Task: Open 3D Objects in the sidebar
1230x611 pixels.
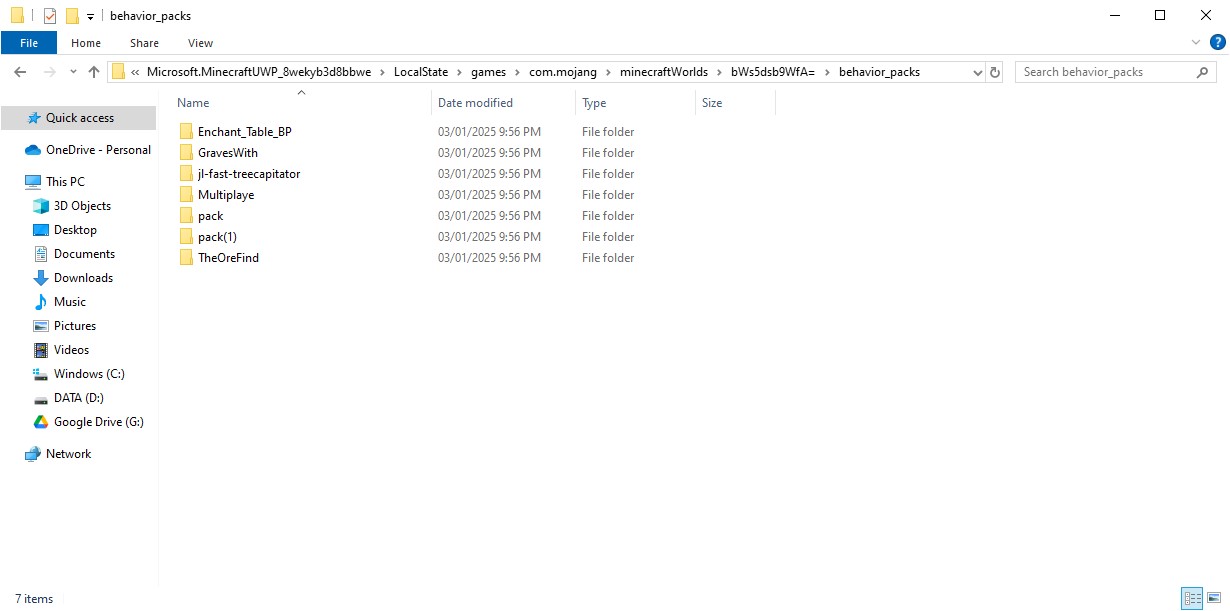Action: pyautogui.click(x=82, y=206)
